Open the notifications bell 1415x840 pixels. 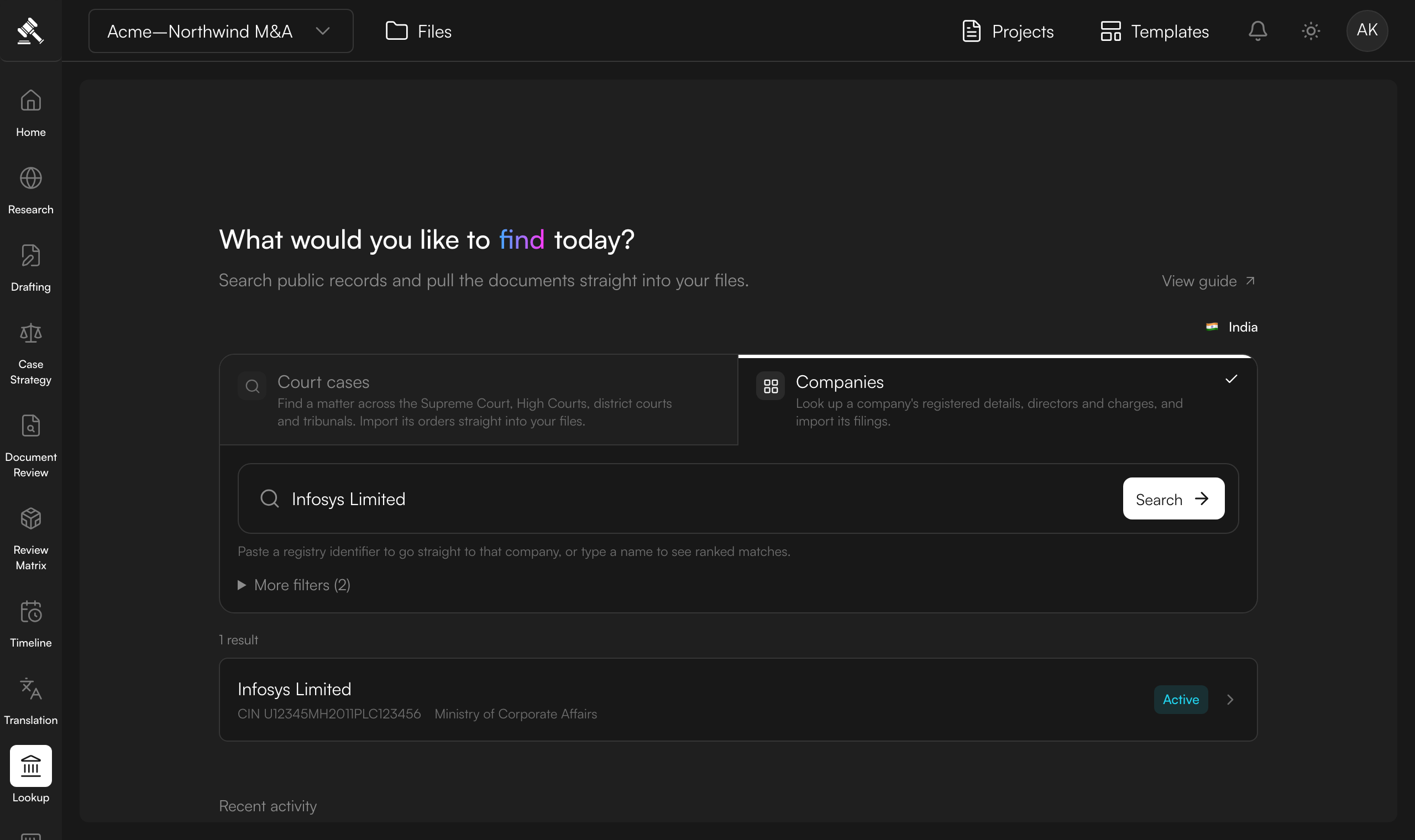1257,30
